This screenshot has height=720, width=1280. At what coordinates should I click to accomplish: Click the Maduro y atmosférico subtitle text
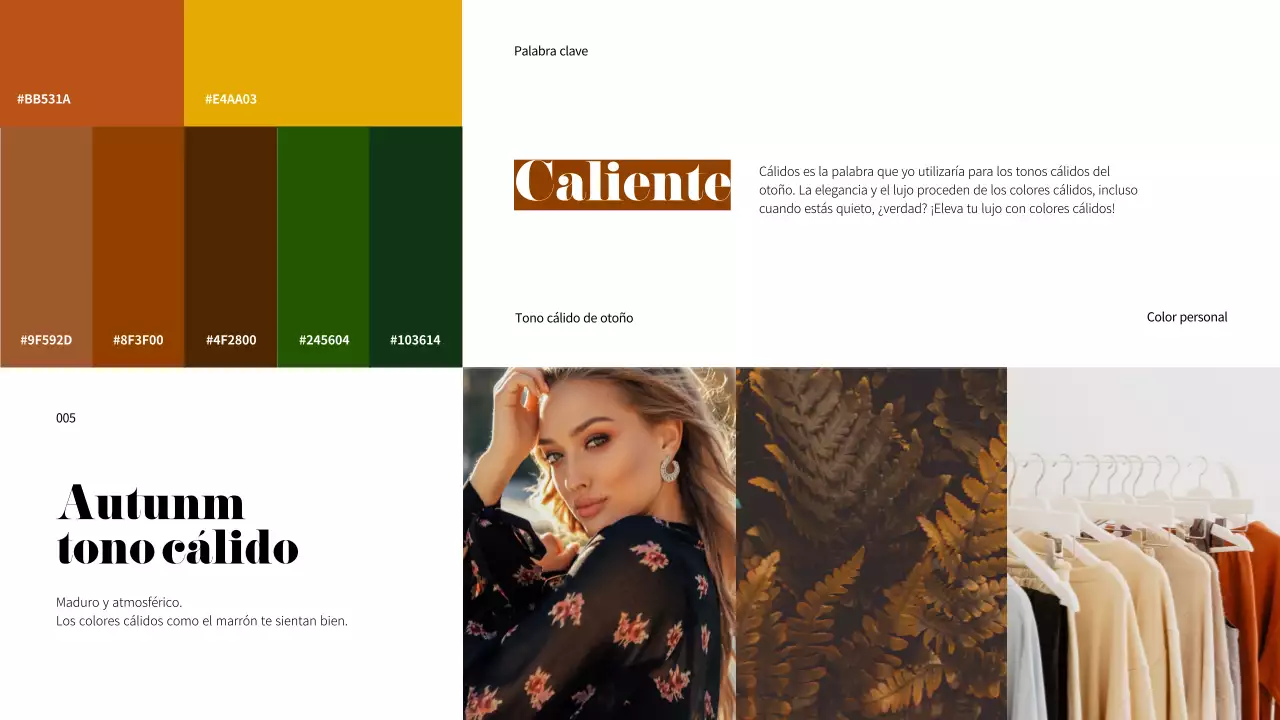(202, 612)
